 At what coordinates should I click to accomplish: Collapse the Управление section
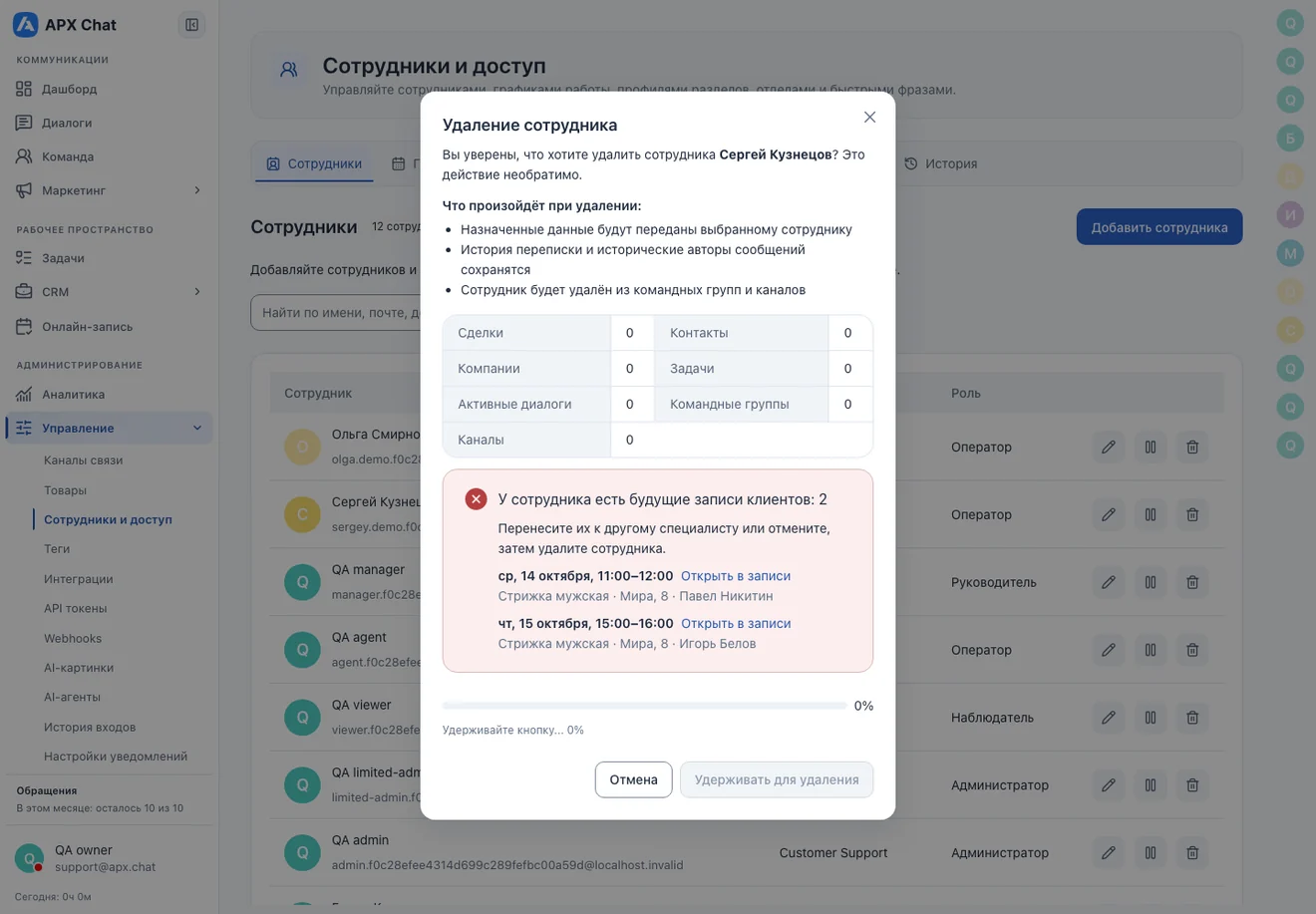pos(196,428)
